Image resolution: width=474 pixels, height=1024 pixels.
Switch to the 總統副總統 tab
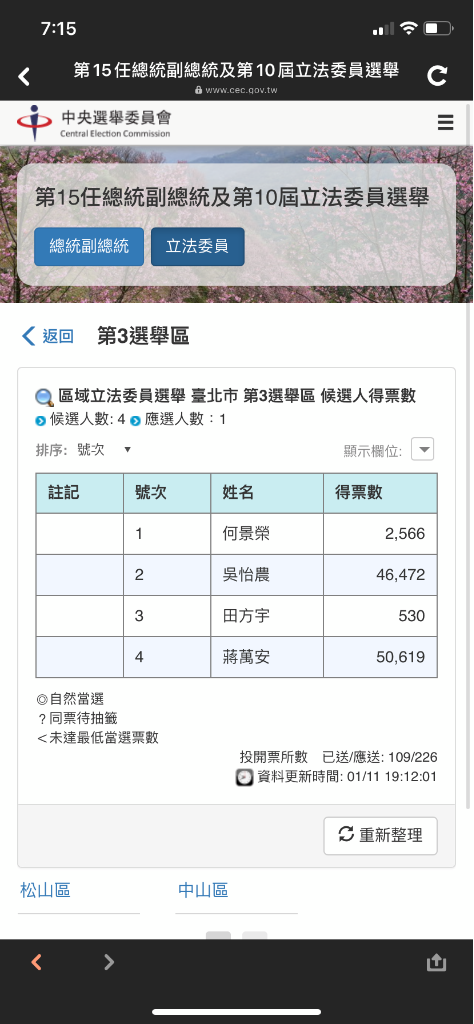tap(89, 246)
